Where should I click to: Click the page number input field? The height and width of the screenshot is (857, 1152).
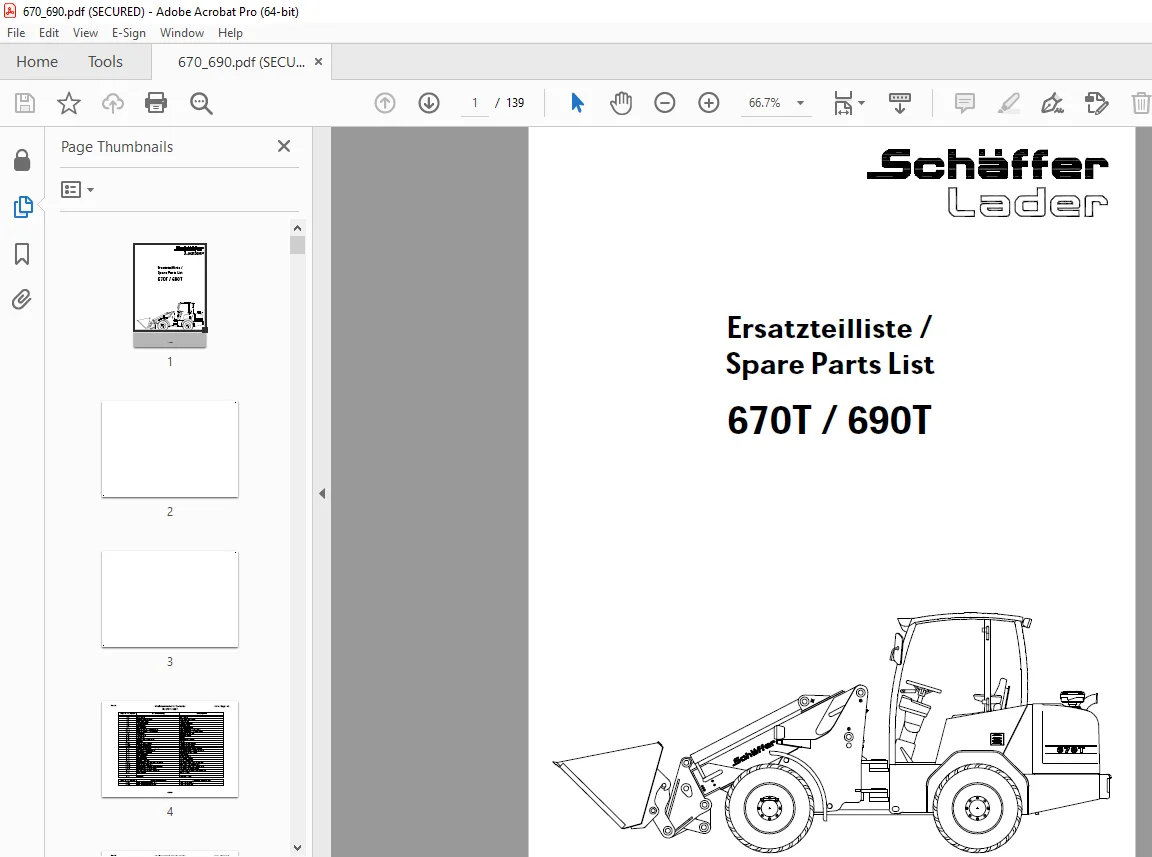475,103
